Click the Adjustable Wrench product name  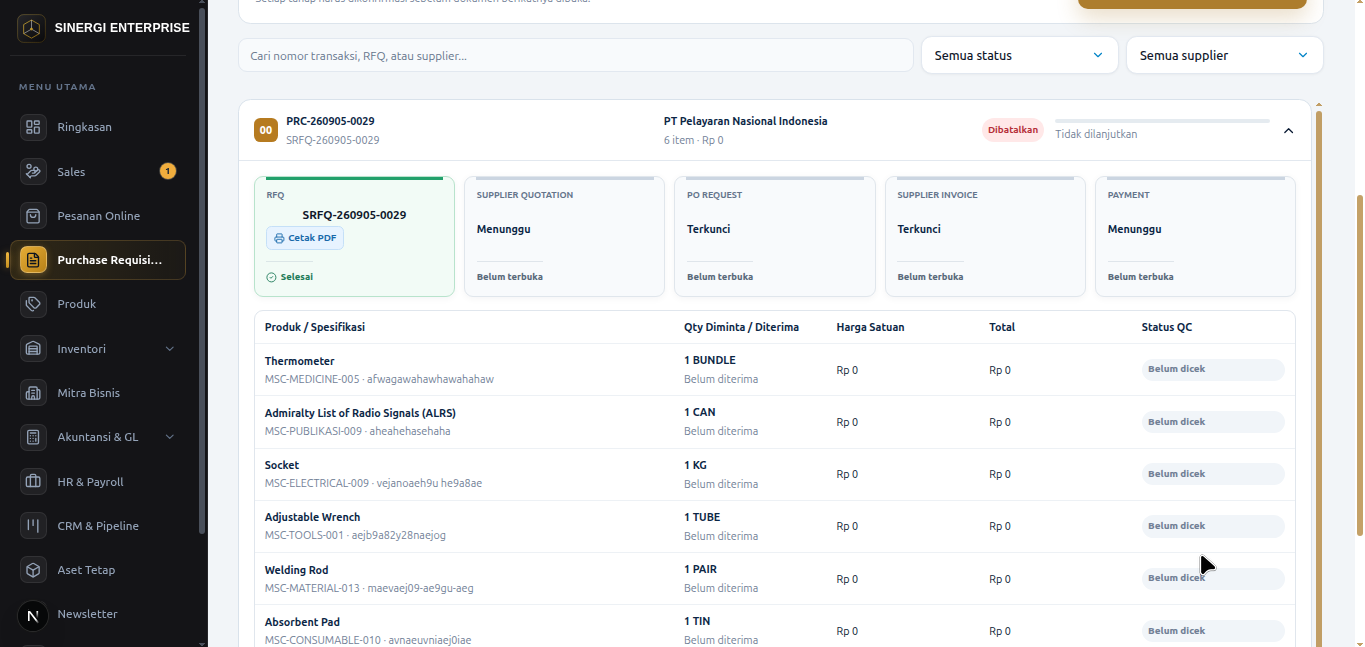pyautogui.click(x=312, y=517)
